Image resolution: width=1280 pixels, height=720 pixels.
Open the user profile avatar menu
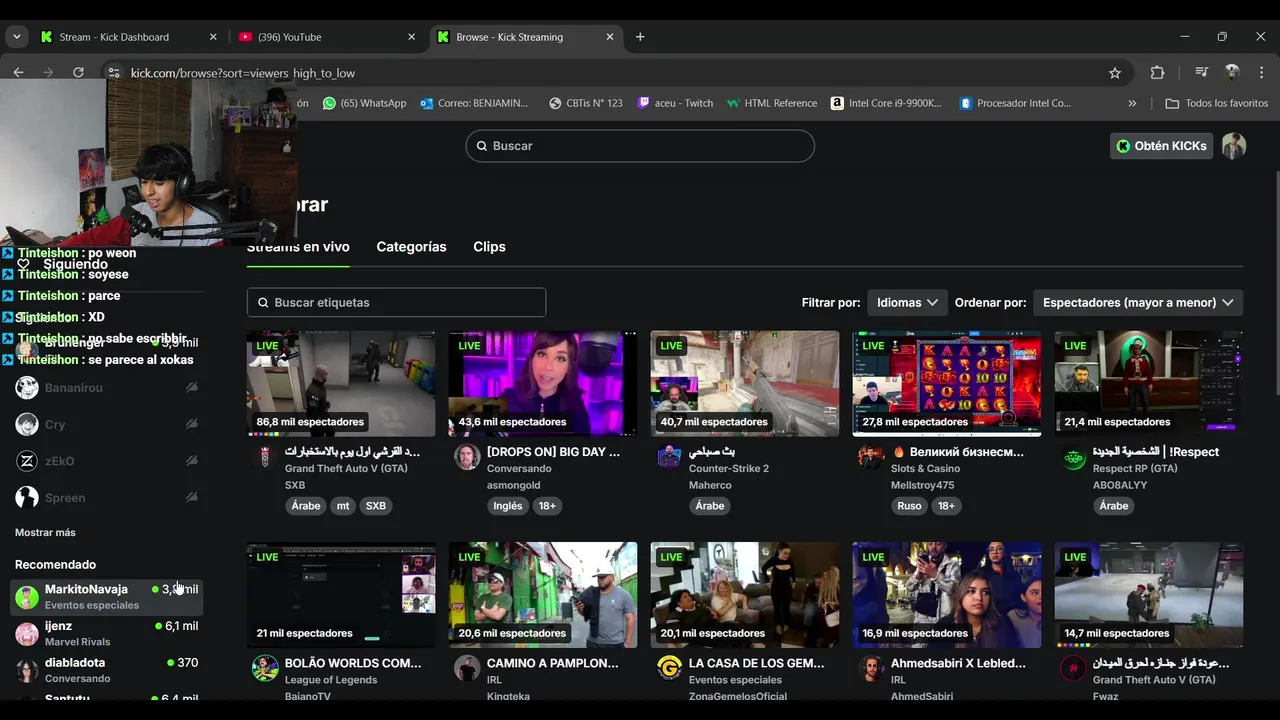[1234, 146]
